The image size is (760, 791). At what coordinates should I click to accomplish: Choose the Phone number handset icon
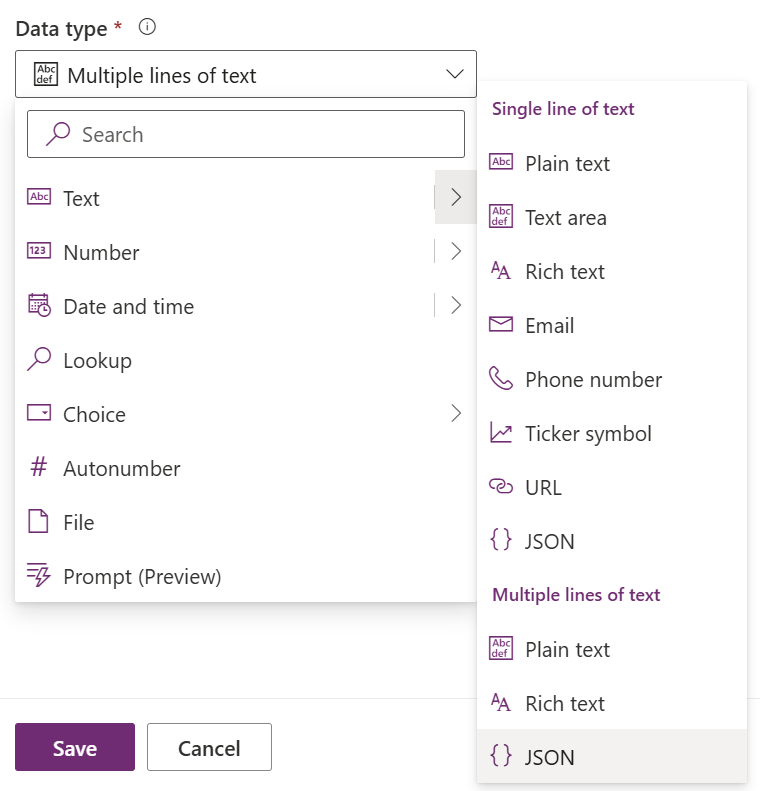[500, 379]
